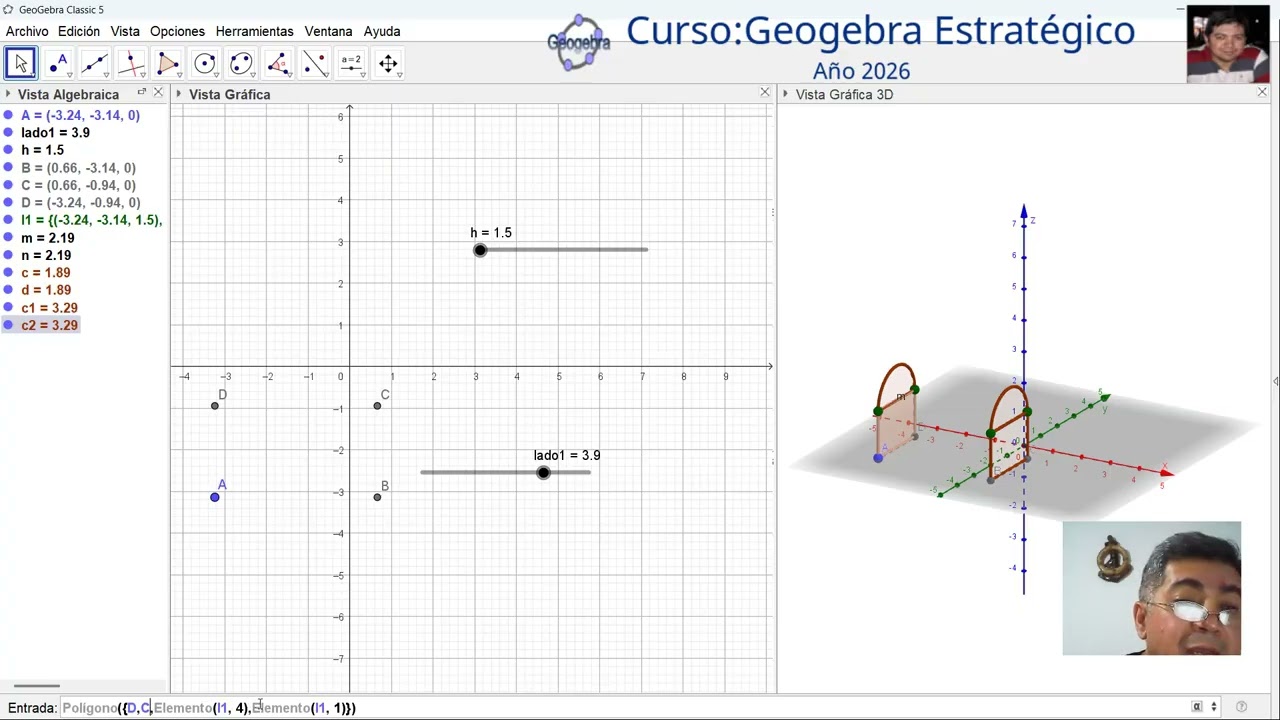Open the Ayuda menu
The height and width of the screenshot is (720, 1280).
click(x=382, y=31)
